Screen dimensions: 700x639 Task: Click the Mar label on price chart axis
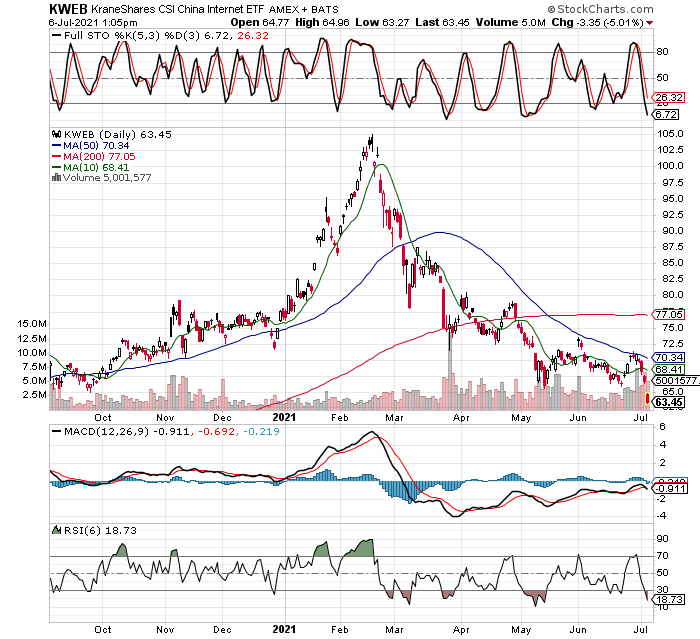coord(394,418)
